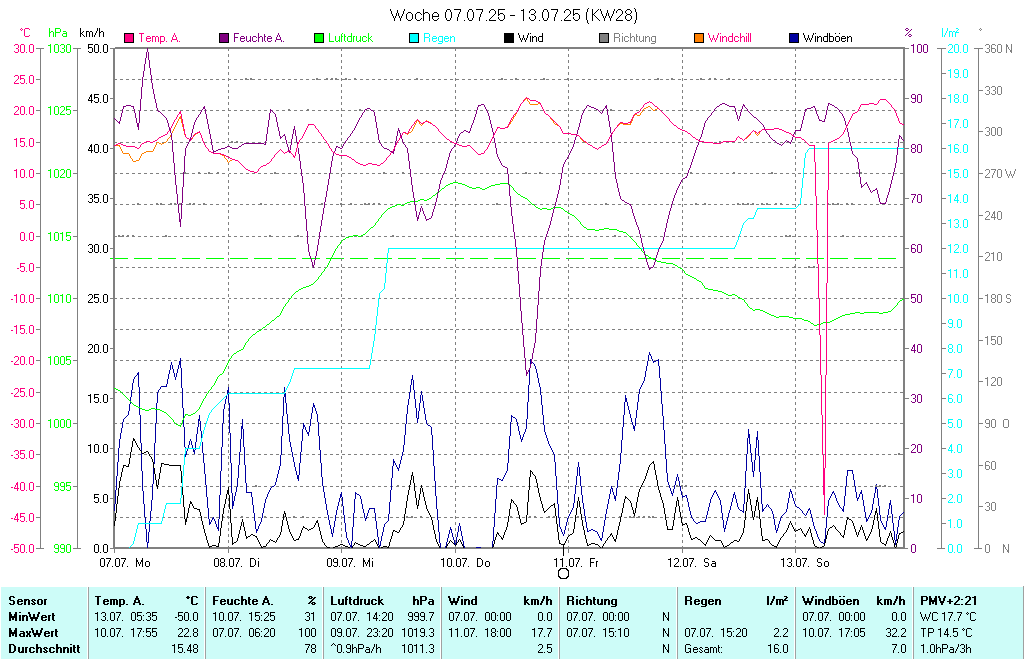Click the Richtung legend label
This screenshot has height=659, width=1024.
[634, 38]
